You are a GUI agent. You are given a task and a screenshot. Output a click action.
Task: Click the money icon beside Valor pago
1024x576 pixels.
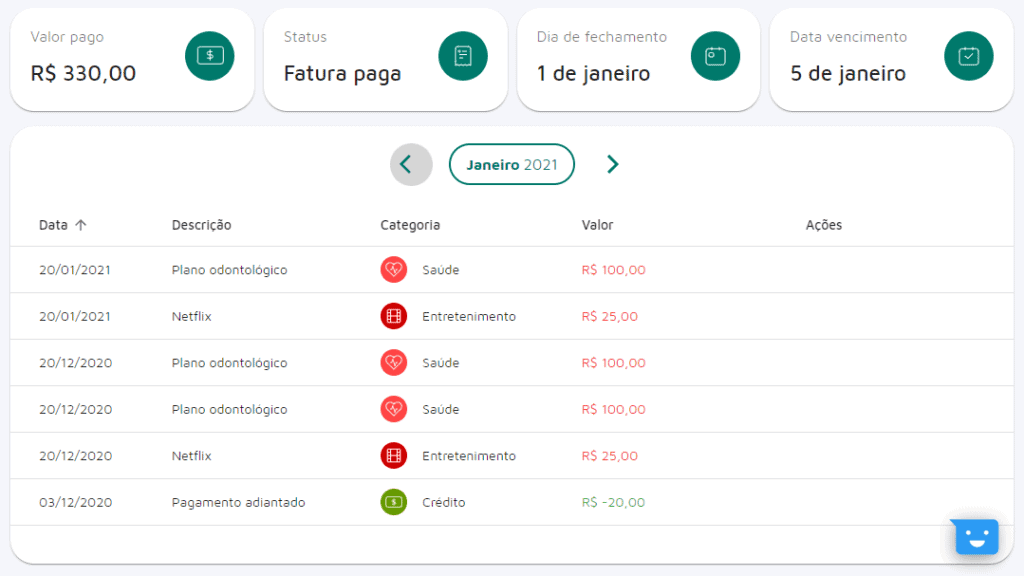tap(210, 56)
